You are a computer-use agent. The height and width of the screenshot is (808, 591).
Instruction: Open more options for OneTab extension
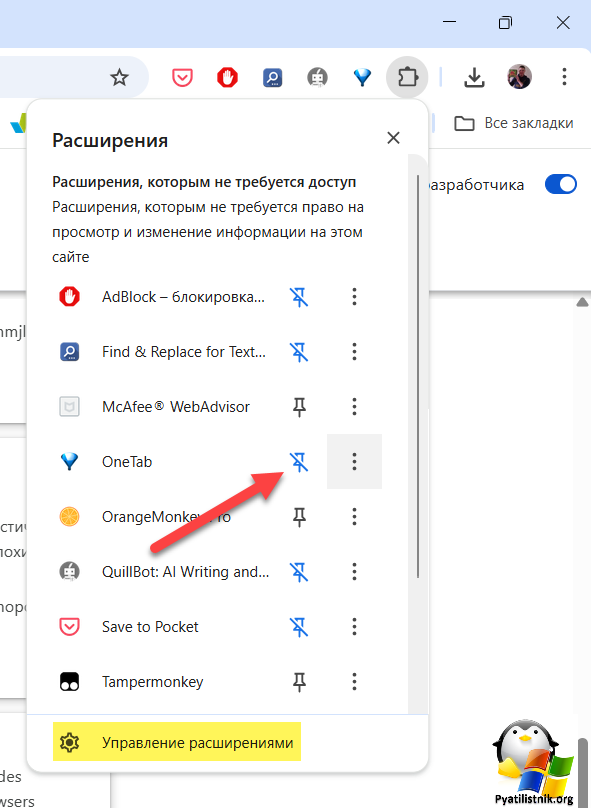pyautogui.click(x=354, y=462)
